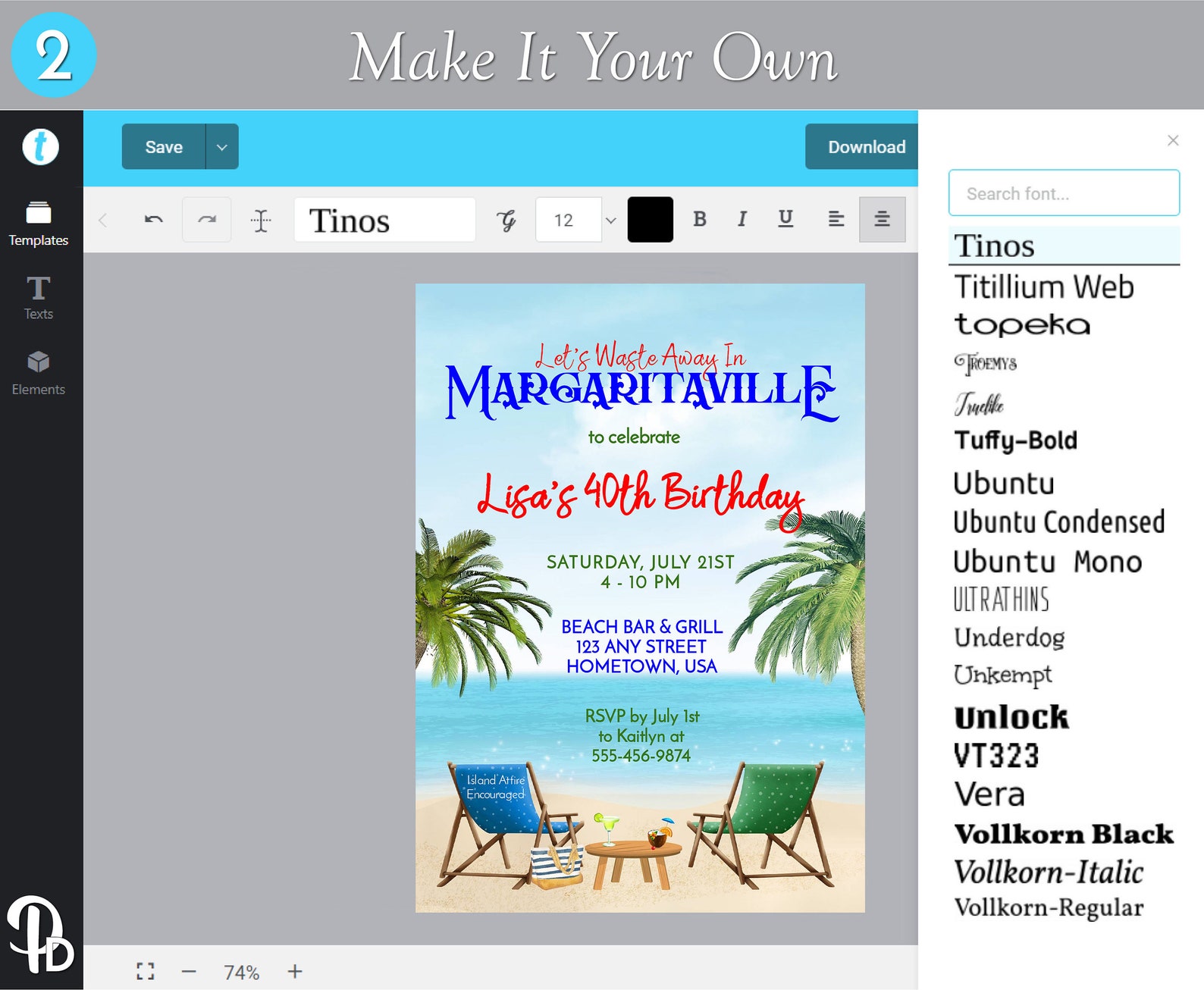Save the design
1204x990 pixels.
click(x=164, y=146)
